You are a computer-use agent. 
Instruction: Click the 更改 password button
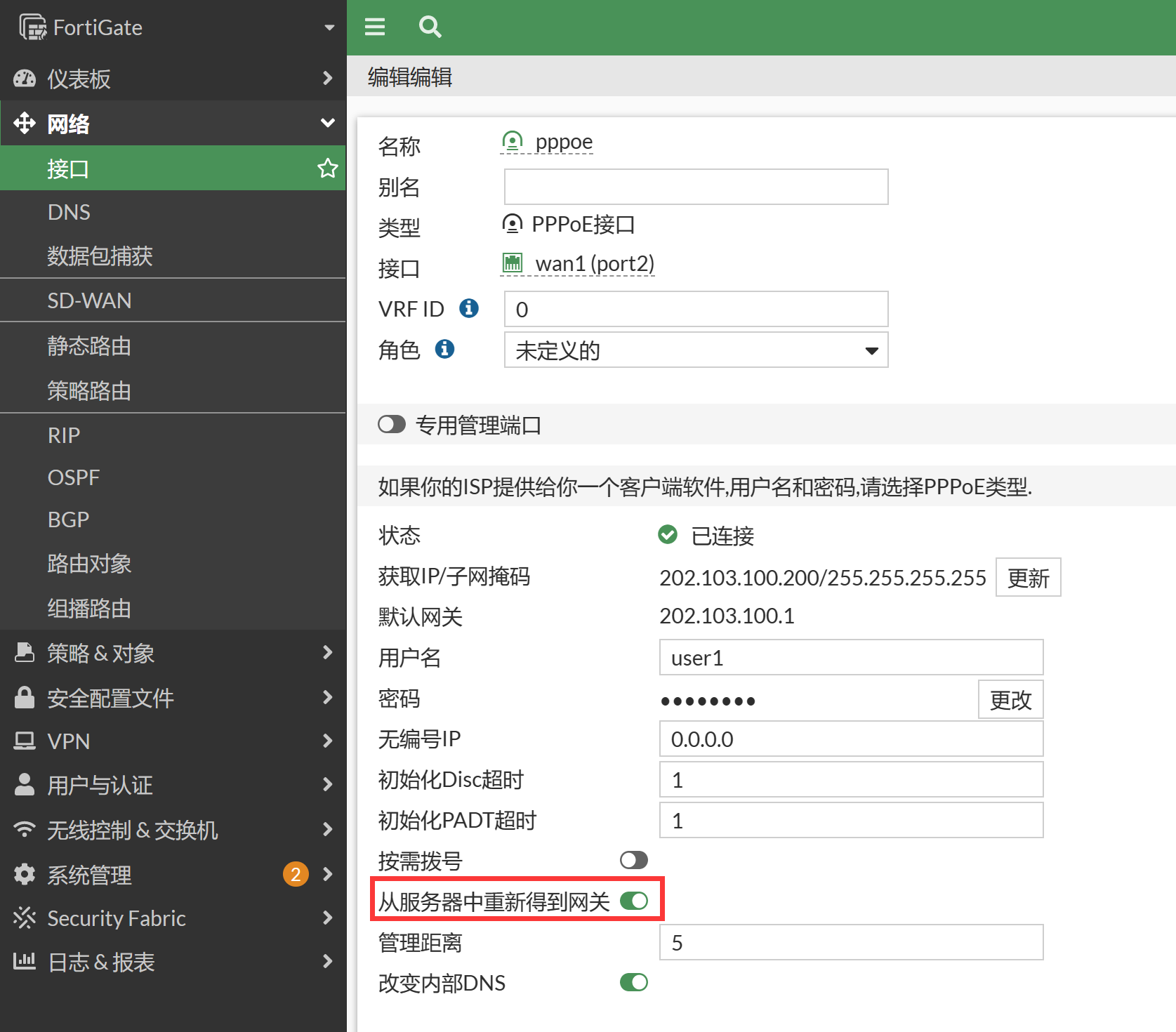[1010, 700]
